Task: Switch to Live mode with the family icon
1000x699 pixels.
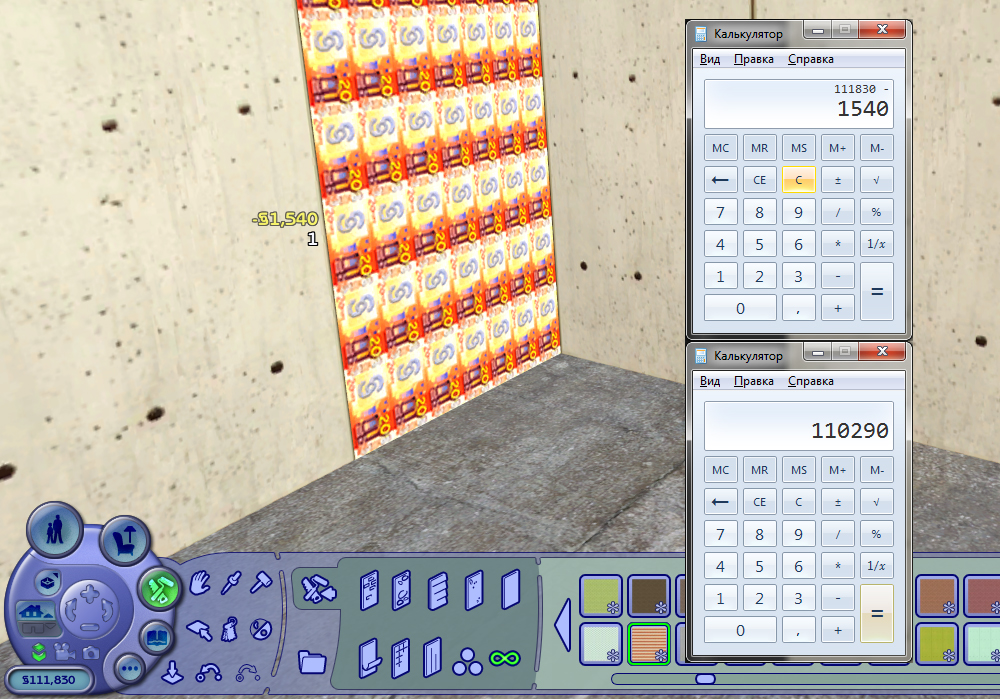Action: tap(55, 530)
